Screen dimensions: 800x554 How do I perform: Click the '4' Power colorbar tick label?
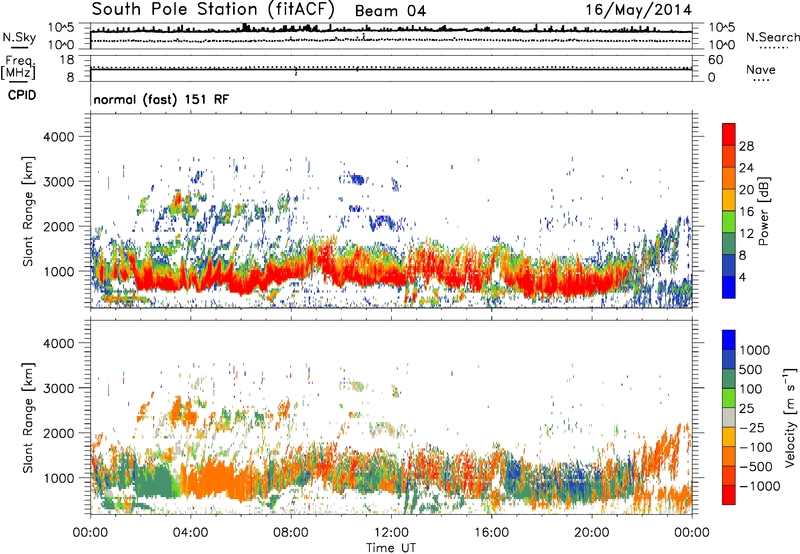coord(742,278)
